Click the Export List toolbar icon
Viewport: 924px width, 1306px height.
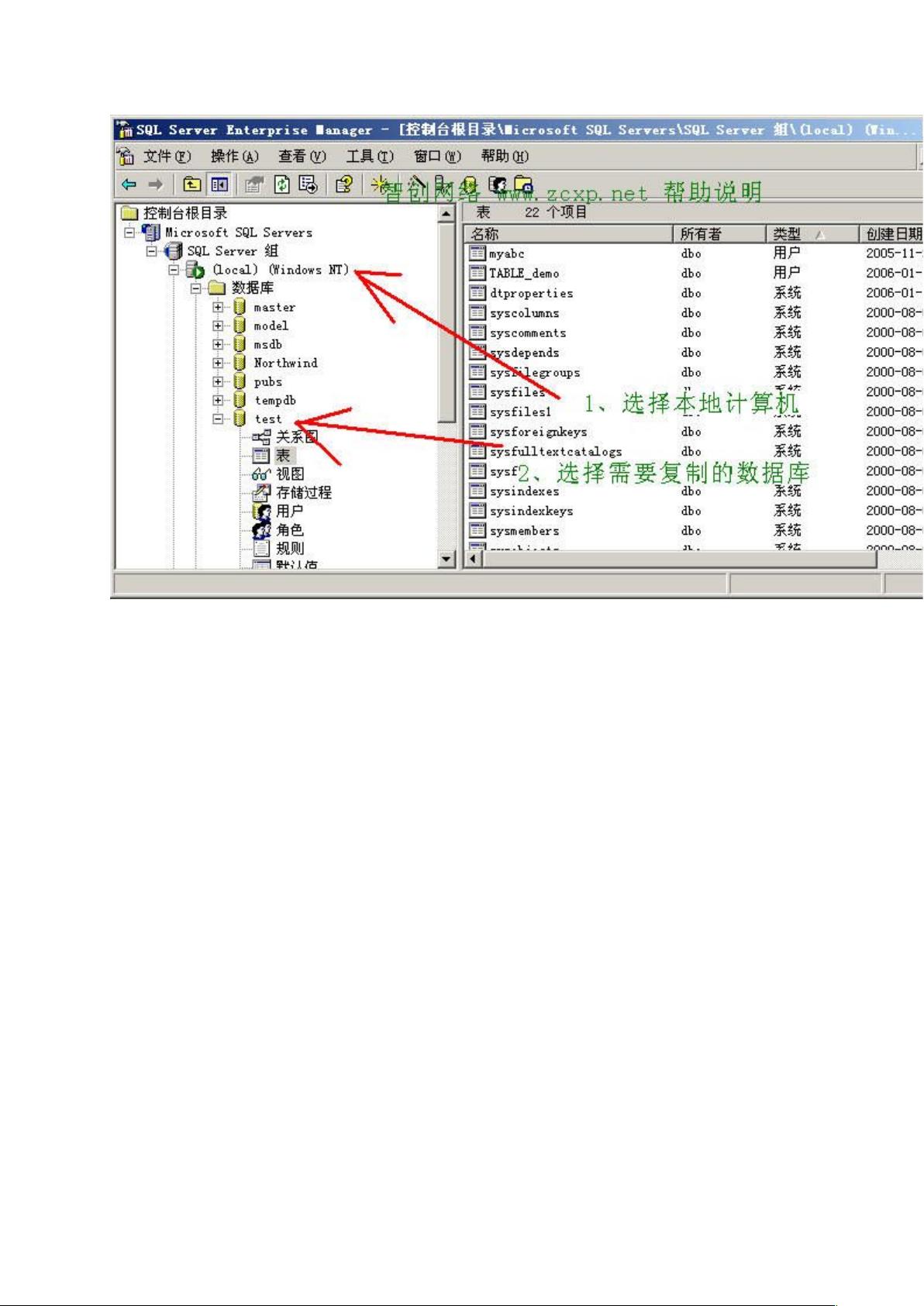[309, 184]
